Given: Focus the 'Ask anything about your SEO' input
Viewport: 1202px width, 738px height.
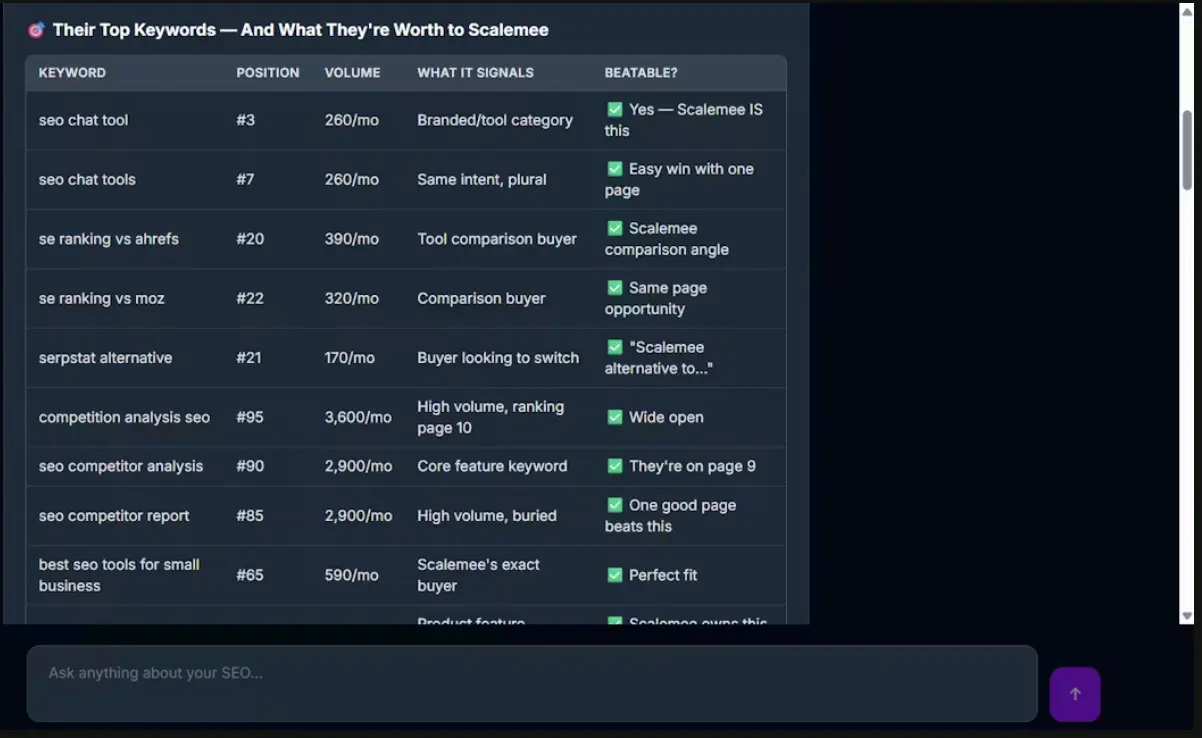Looking at the screenshot, I should click(532, 683).
